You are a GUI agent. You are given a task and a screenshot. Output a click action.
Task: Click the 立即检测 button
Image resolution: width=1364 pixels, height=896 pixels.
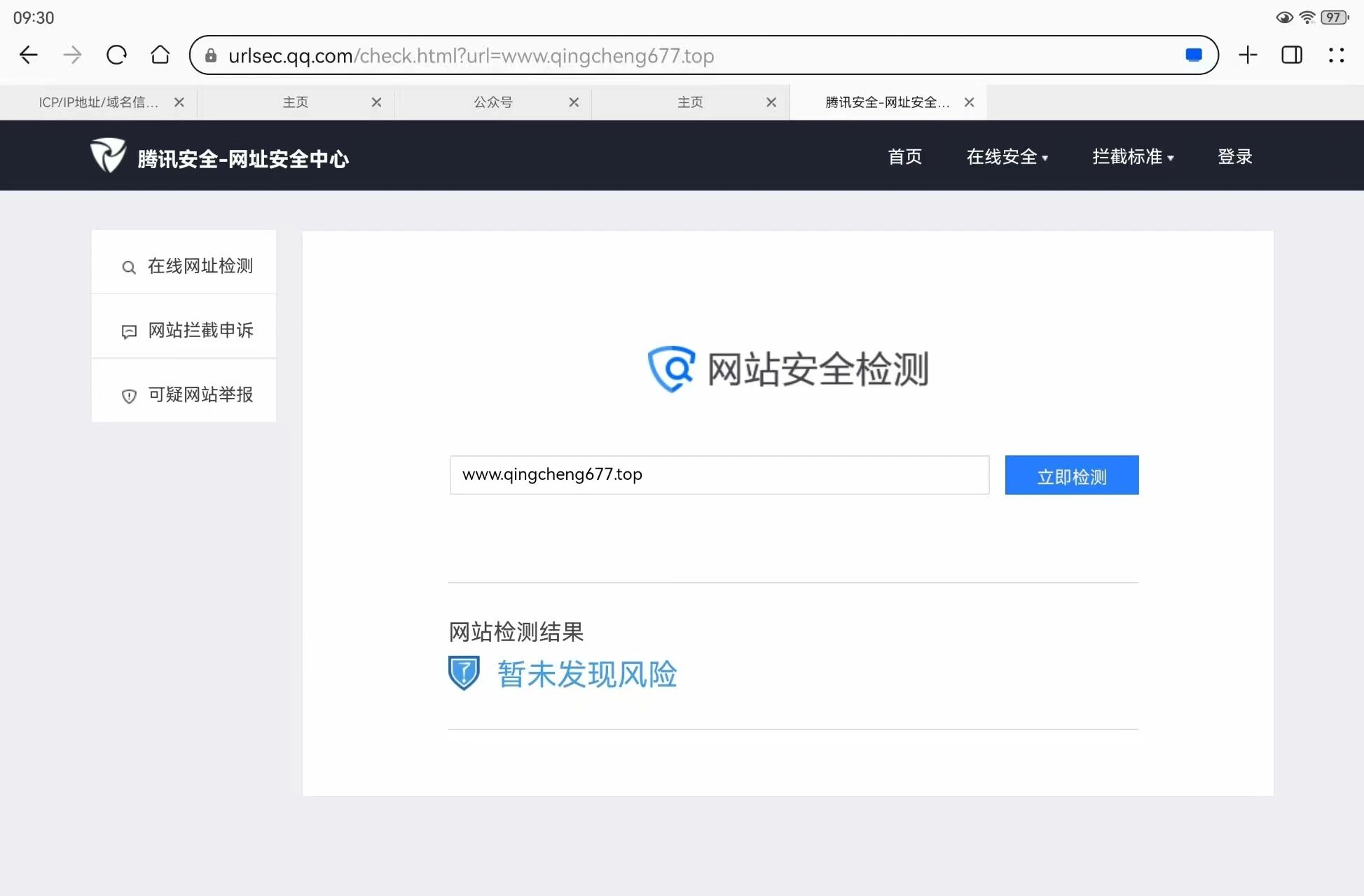(1071, 476)
